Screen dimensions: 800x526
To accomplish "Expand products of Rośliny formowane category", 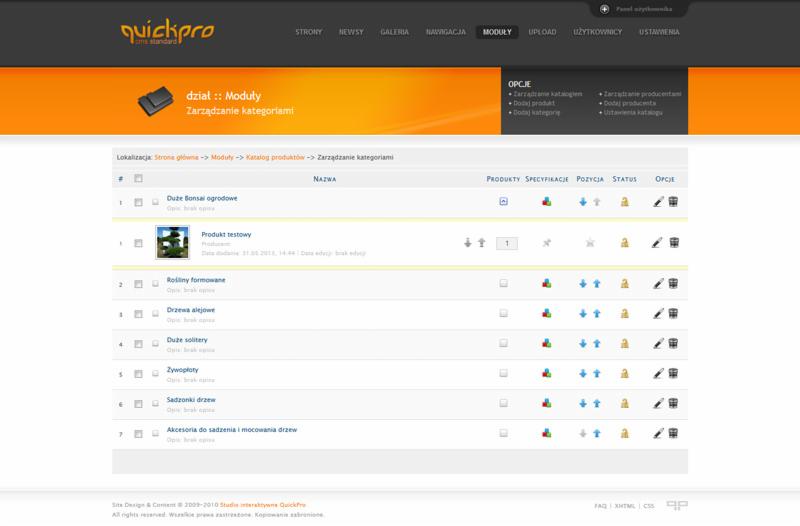I will [x=503, y=284].
